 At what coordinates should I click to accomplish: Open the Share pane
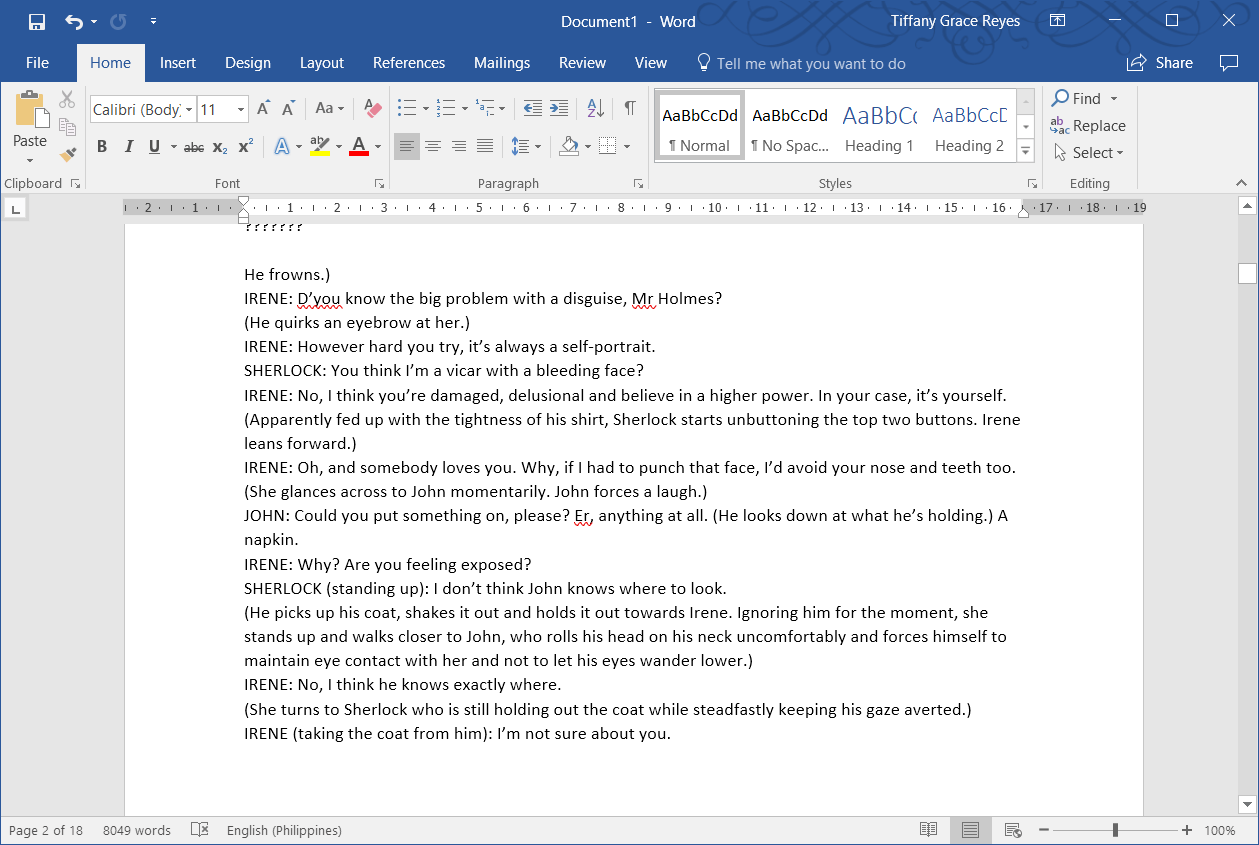point(1159,62)
